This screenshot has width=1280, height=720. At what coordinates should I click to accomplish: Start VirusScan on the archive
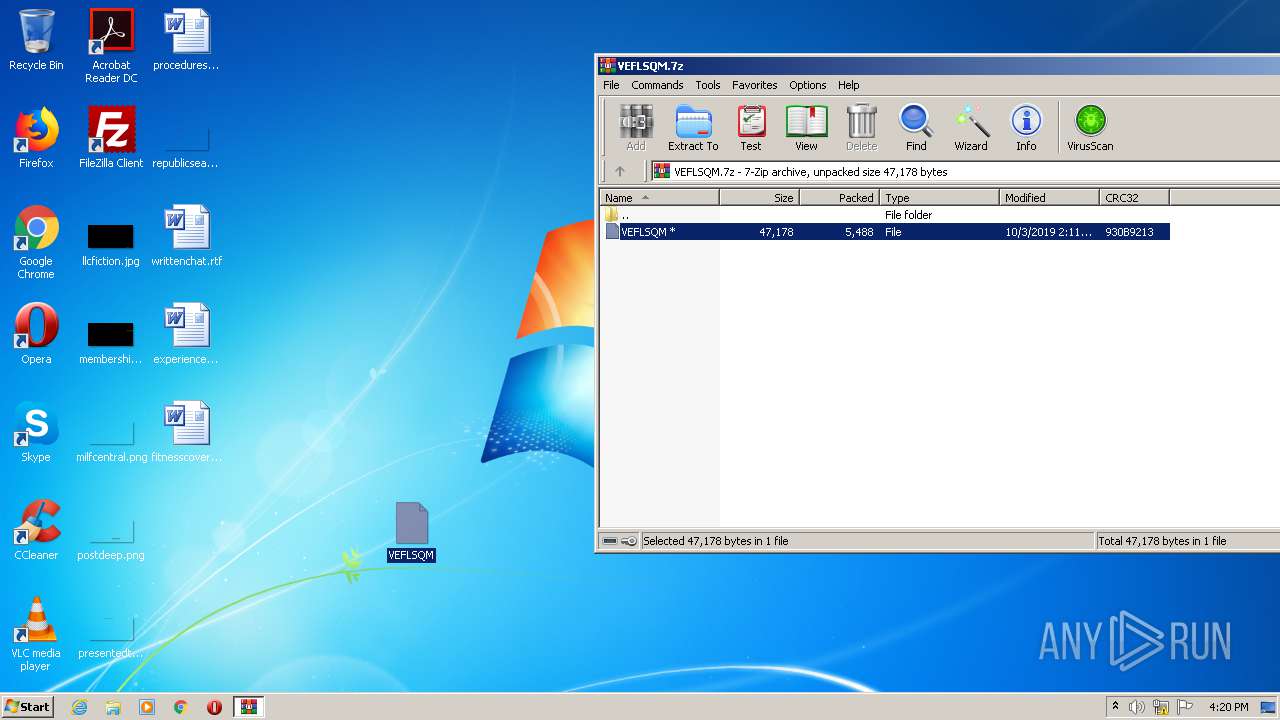pos(1090,128)
